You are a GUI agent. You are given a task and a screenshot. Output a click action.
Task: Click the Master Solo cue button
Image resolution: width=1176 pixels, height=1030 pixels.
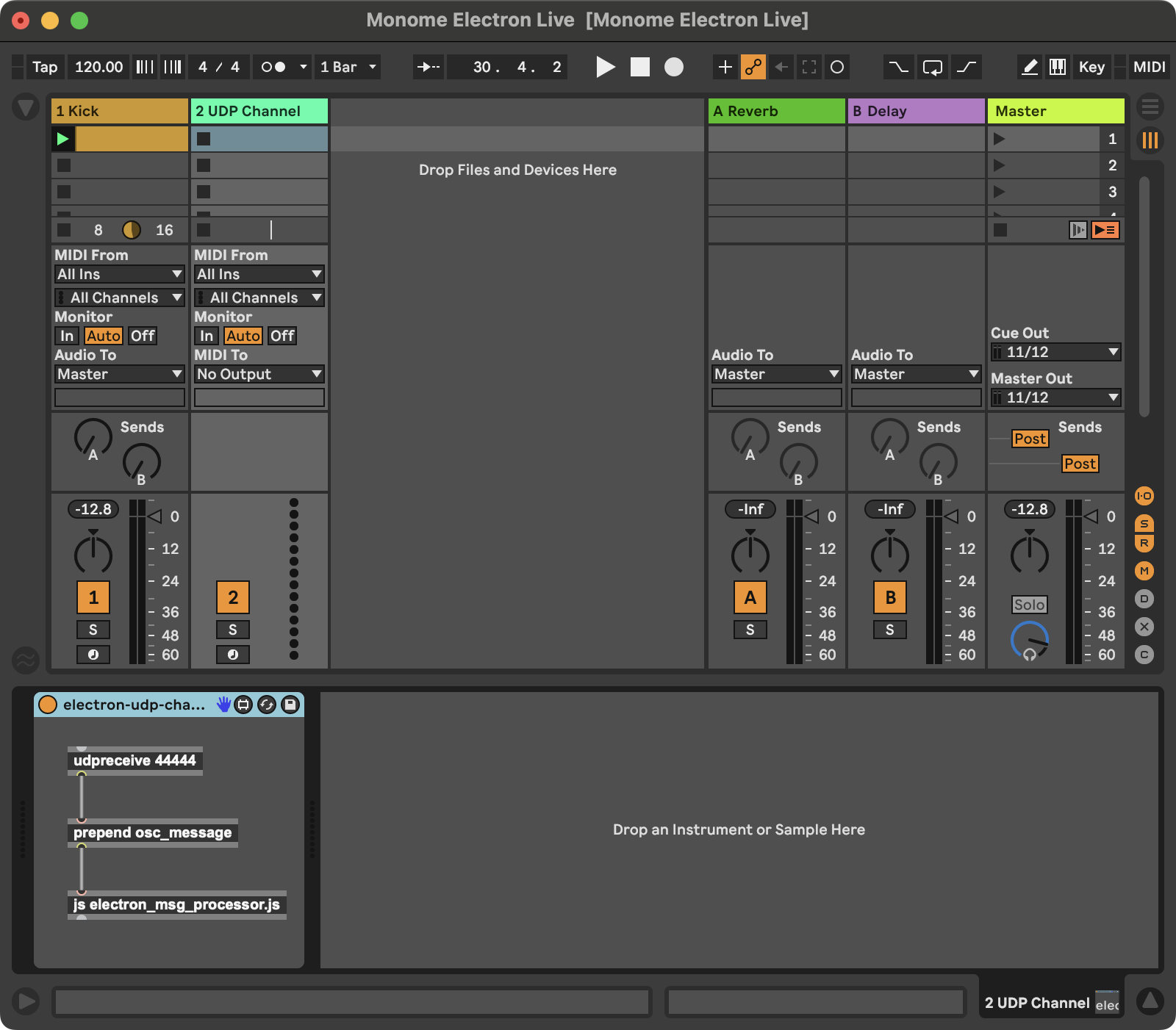1030,605
